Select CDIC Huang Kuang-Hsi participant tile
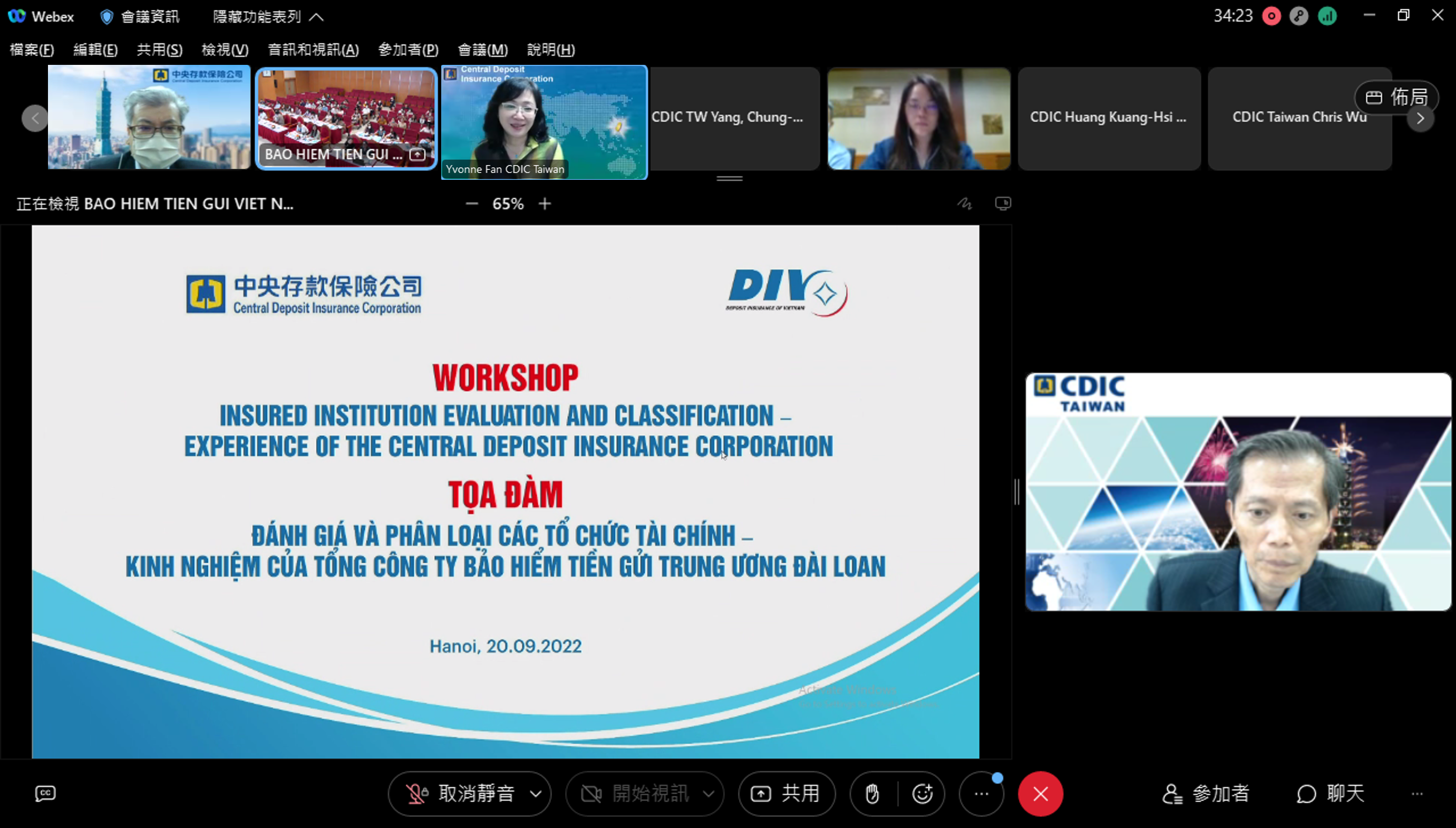 (1109, 118)
